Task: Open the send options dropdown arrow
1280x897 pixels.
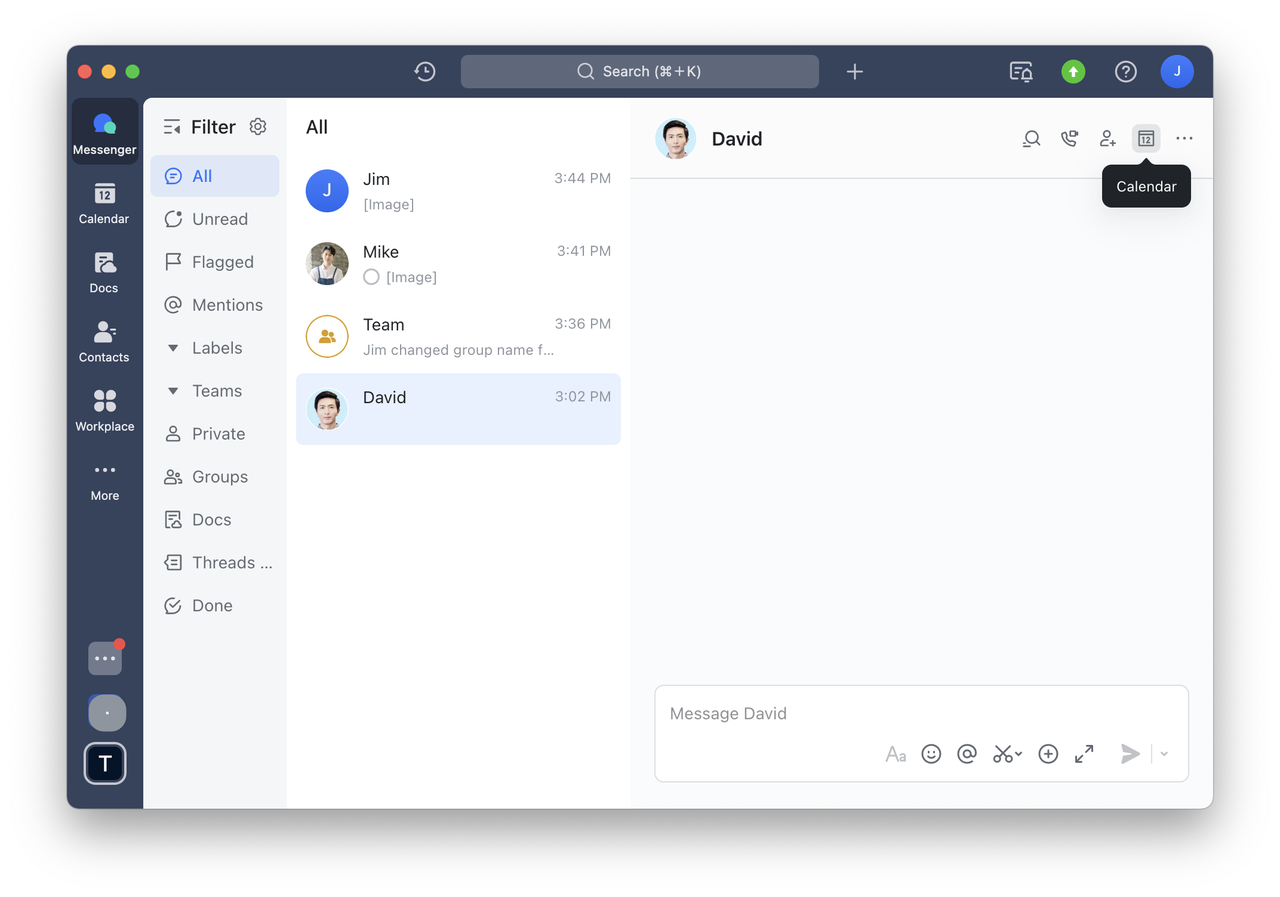Action: pos(1164,754)
